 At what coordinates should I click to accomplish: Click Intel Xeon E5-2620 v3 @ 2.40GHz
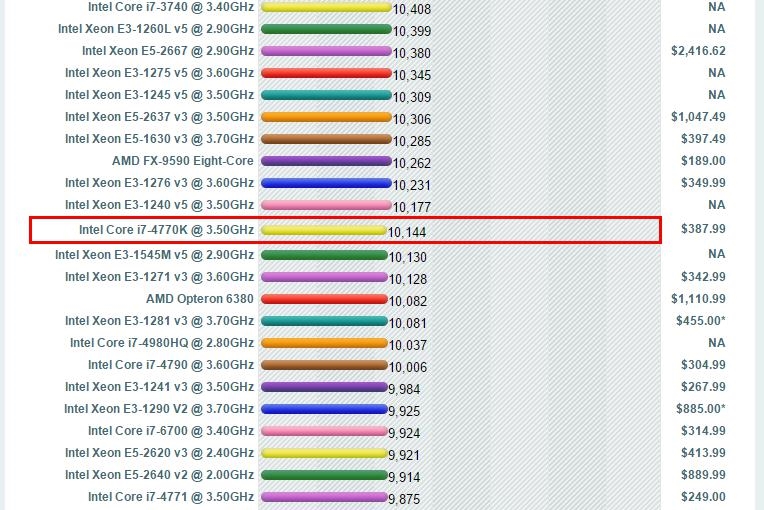pyautogui.click(x=159, y=453)
